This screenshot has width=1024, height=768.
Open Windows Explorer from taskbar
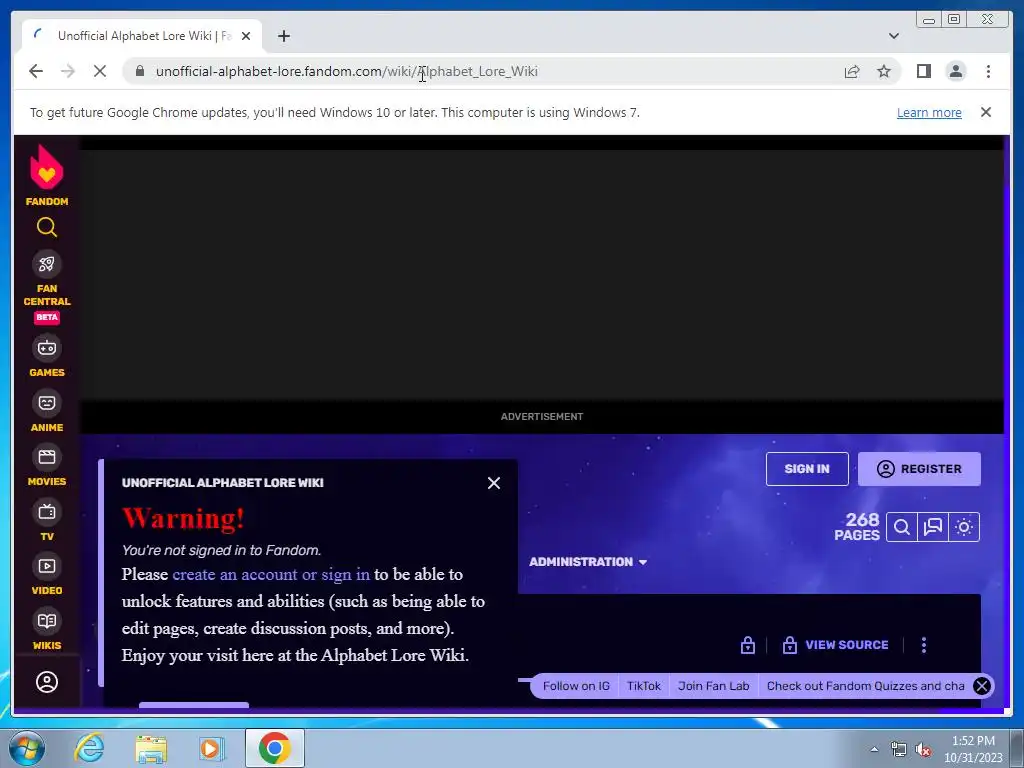click(x=151, y=748)
